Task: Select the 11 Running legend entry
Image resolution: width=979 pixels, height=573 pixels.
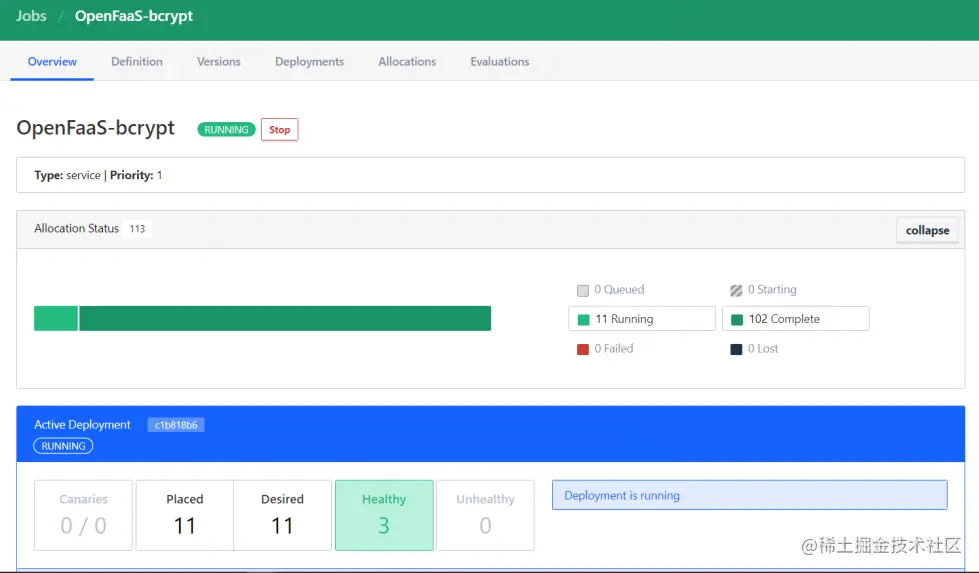Action: [x=642, y=318]
